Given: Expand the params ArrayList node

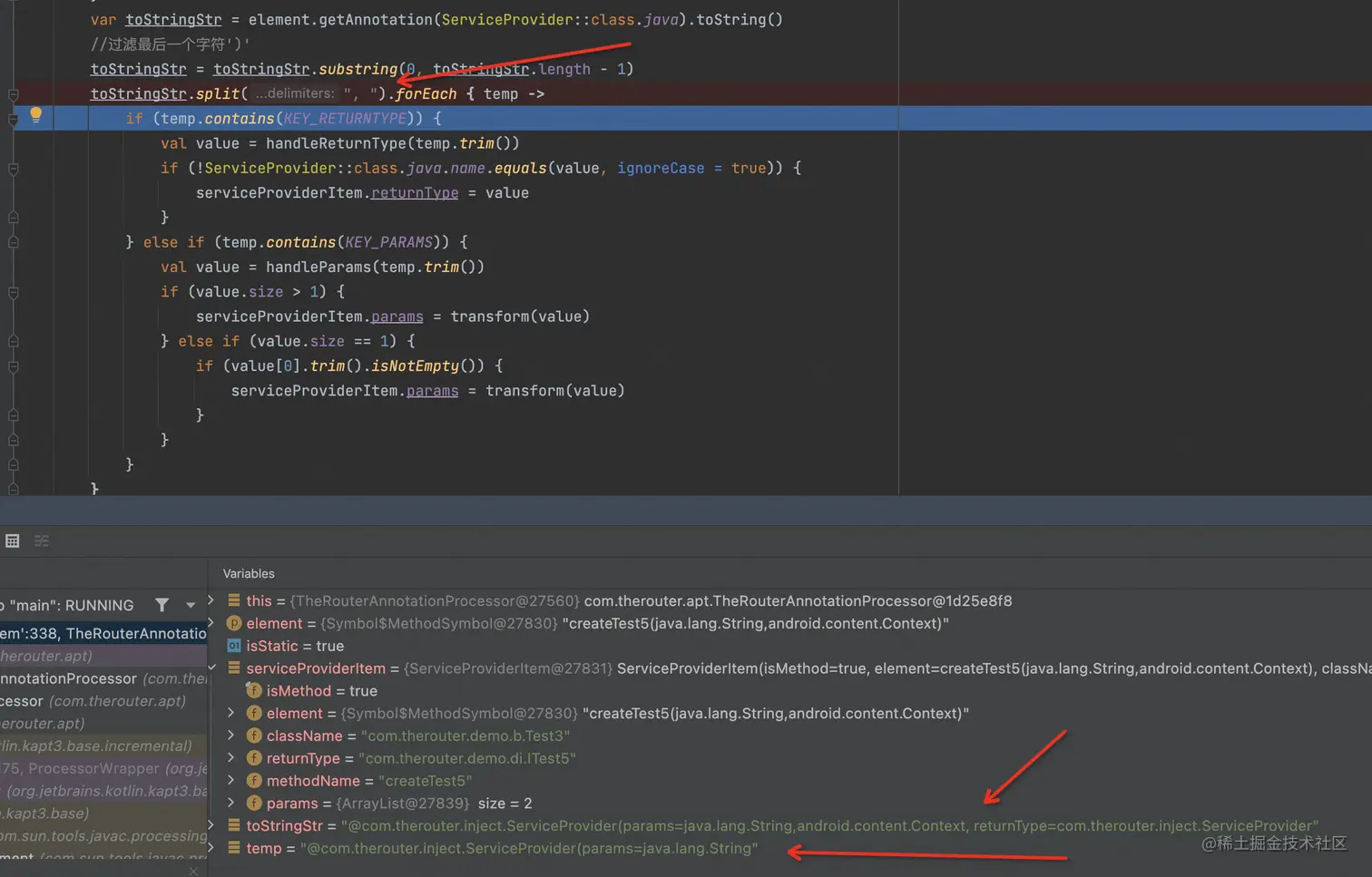Looking at the screenshot, I should click(231, 804).
